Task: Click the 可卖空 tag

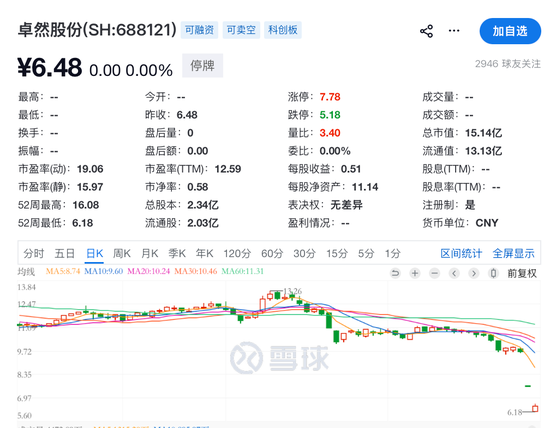Action: [x=241, y=30]
